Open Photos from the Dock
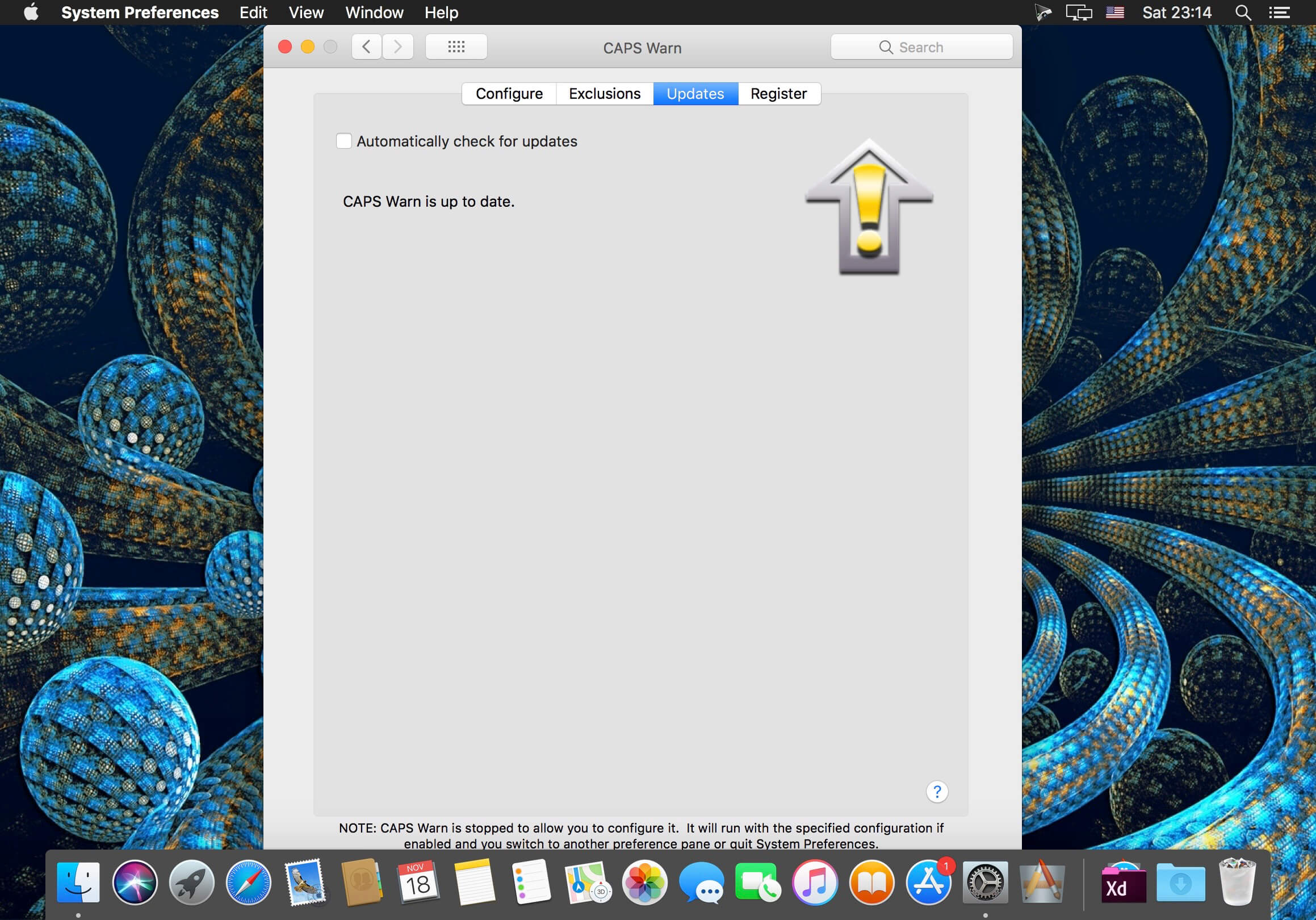The width and height of the screenshot is (1316, 920). 645,882
